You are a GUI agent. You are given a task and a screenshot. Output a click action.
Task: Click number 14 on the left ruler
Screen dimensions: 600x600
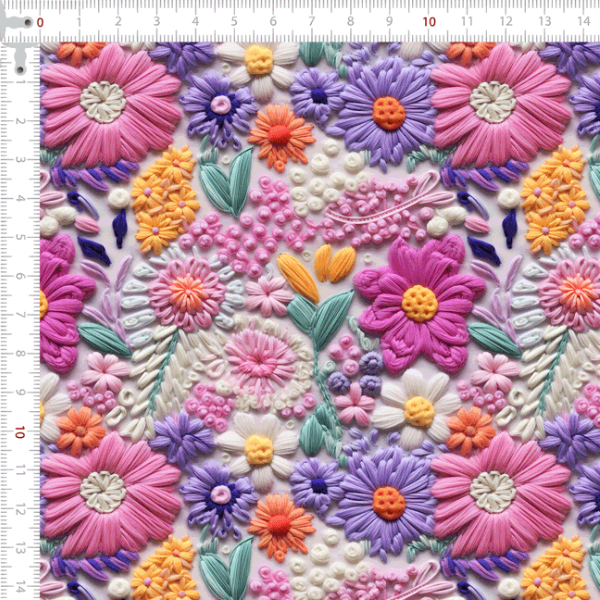19,587
